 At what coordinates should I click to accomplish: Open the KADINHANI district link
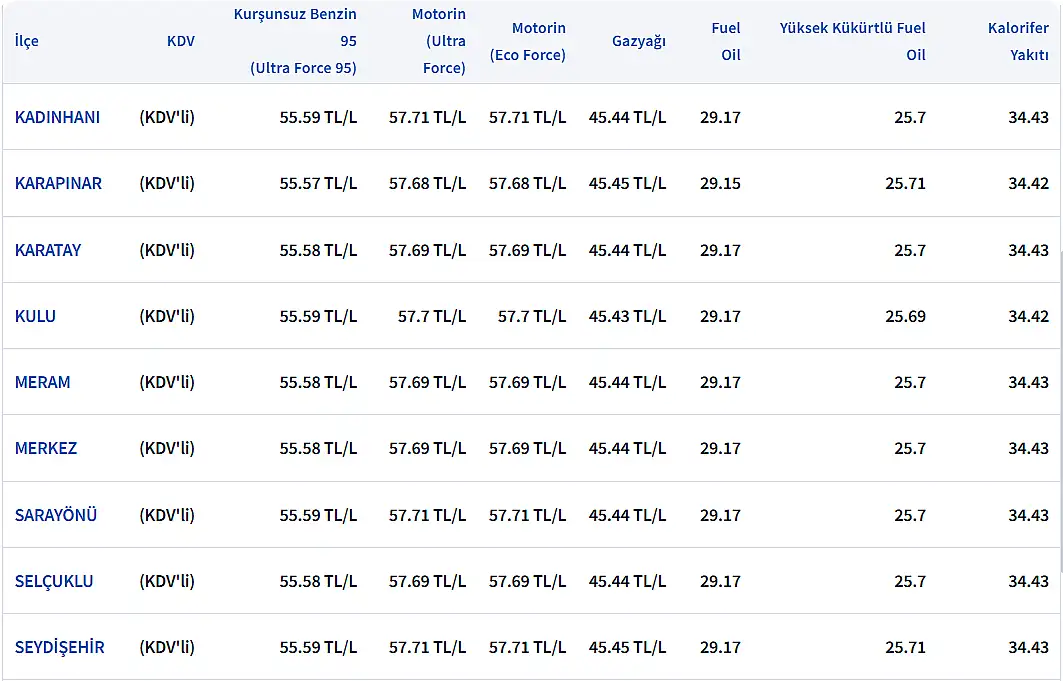(57, 117)
